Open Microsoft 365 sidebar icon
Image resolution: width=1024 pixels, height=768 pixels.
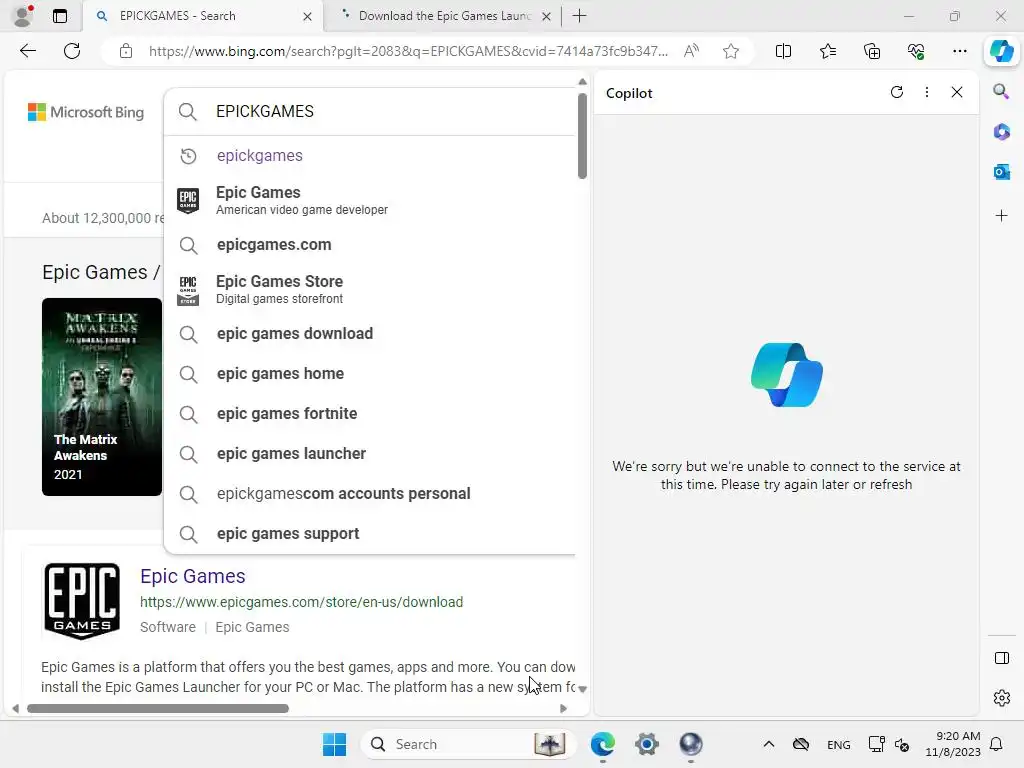click(1001, 132)
